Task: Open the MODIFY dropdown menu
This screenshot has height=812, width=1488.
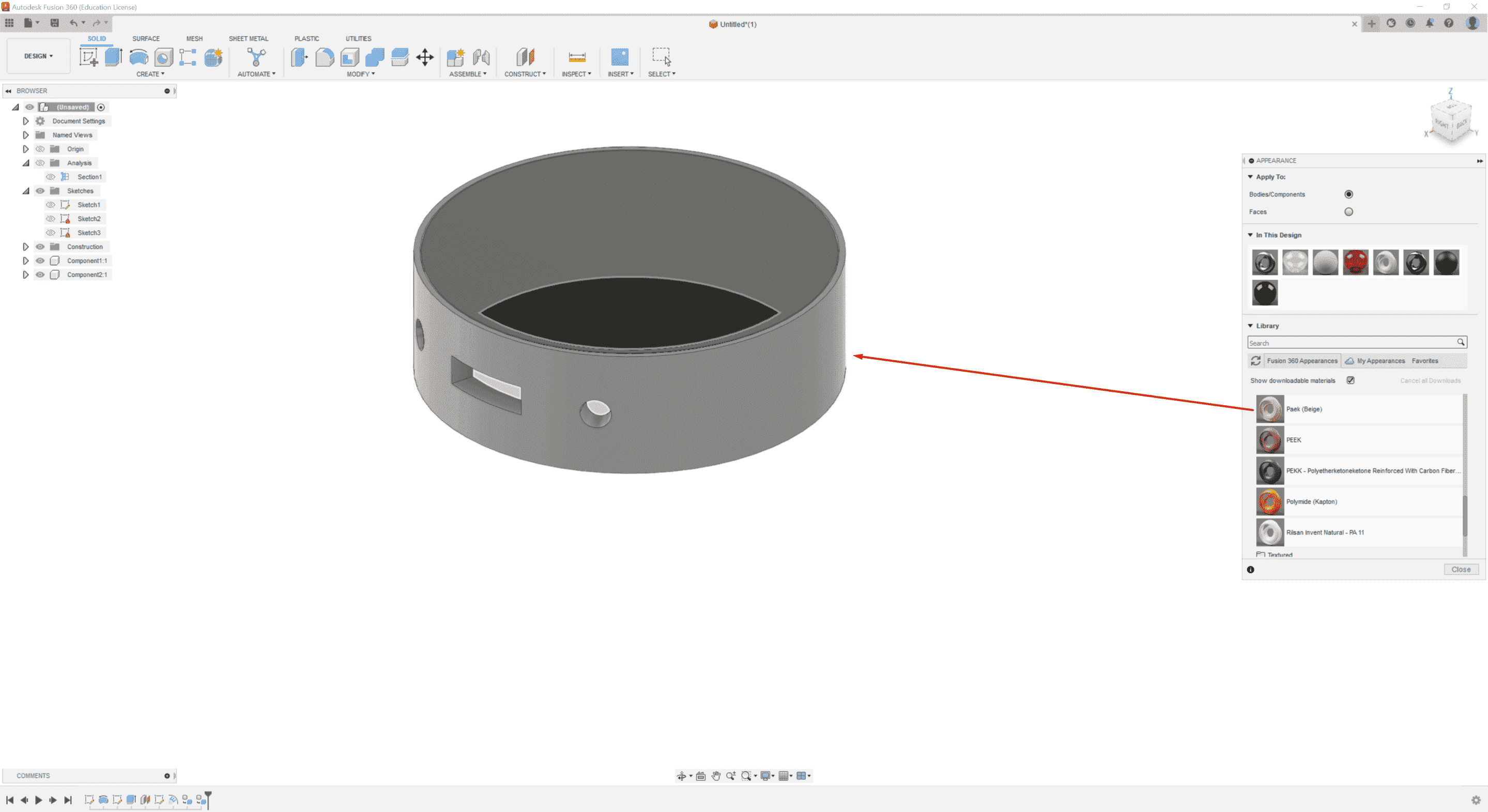Action: (360, 74)
